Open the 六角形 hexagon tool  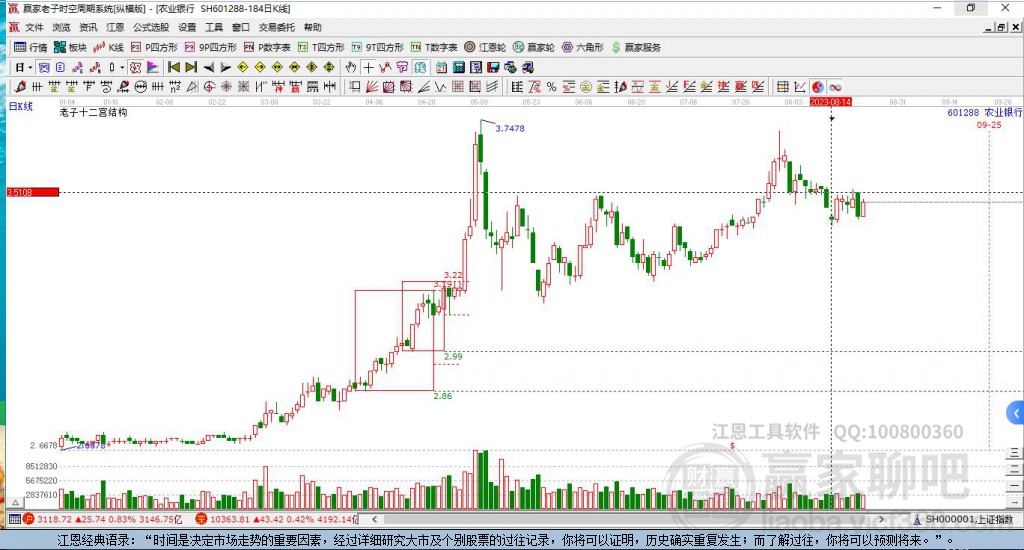coord(583,47)
